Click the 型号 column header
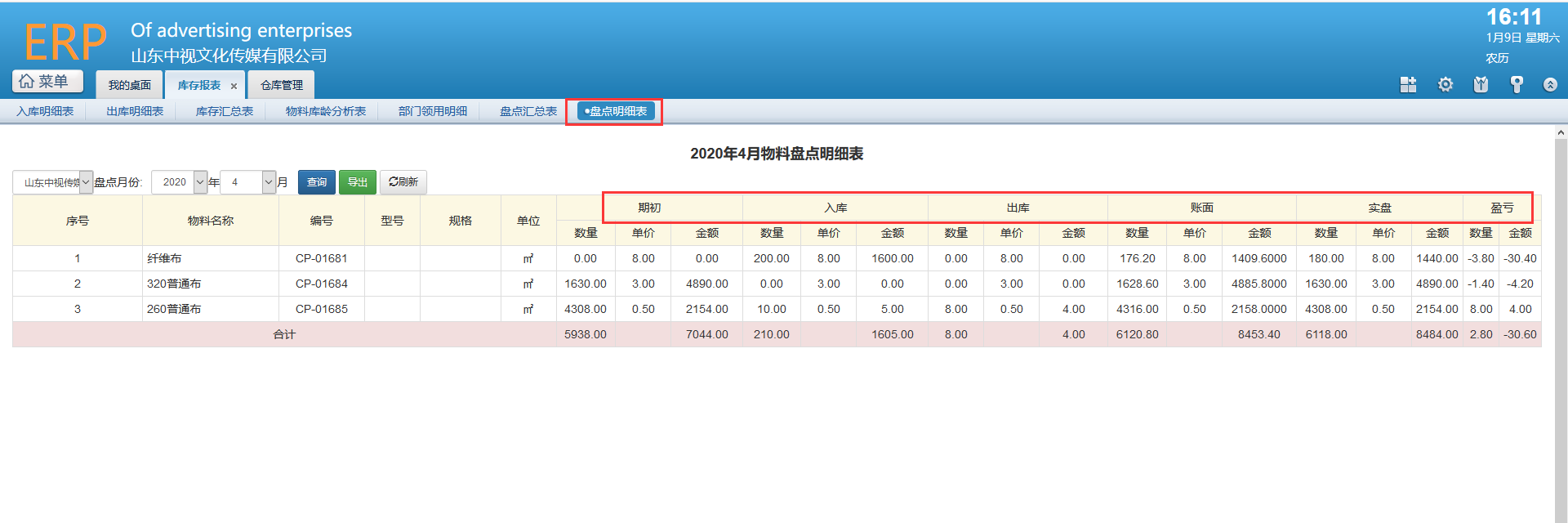This screenshot has width=1568, height=523. click(x=392, y=221)
